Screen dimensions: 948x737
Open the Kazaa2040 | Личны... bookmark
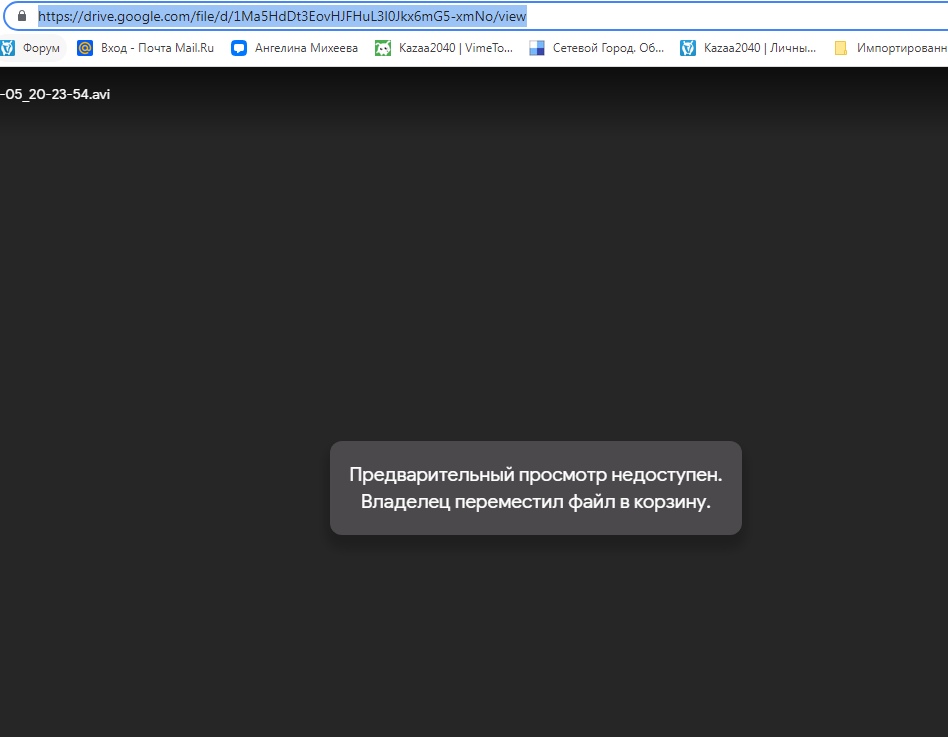[x=760, y=48]
